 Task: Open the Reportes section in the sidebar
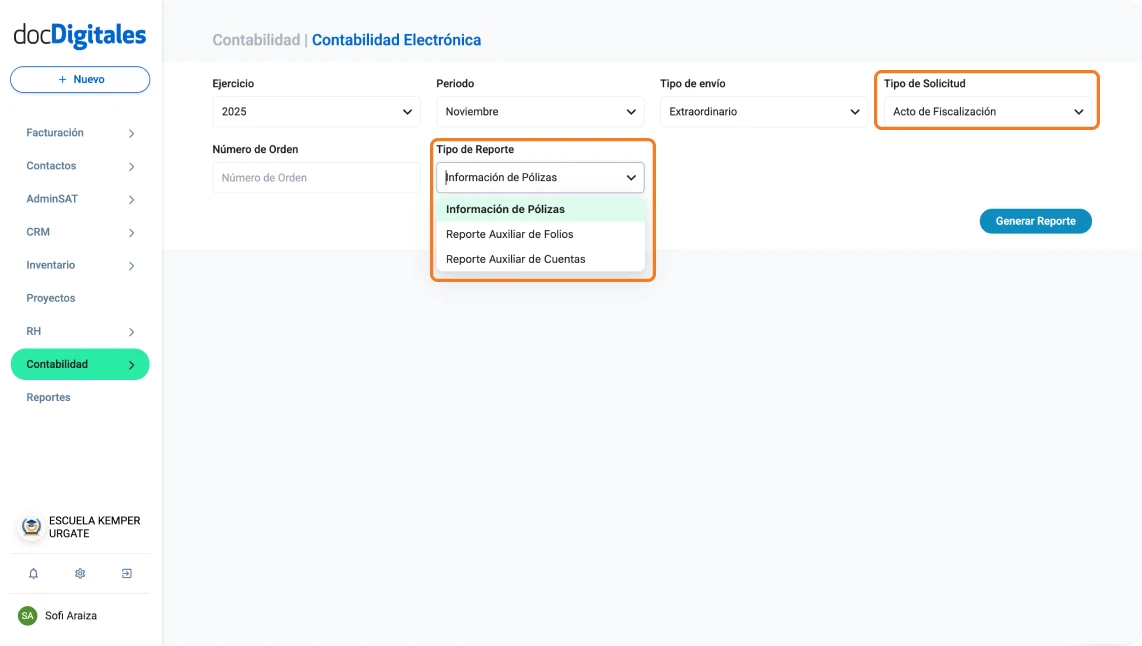pos(50,397)
